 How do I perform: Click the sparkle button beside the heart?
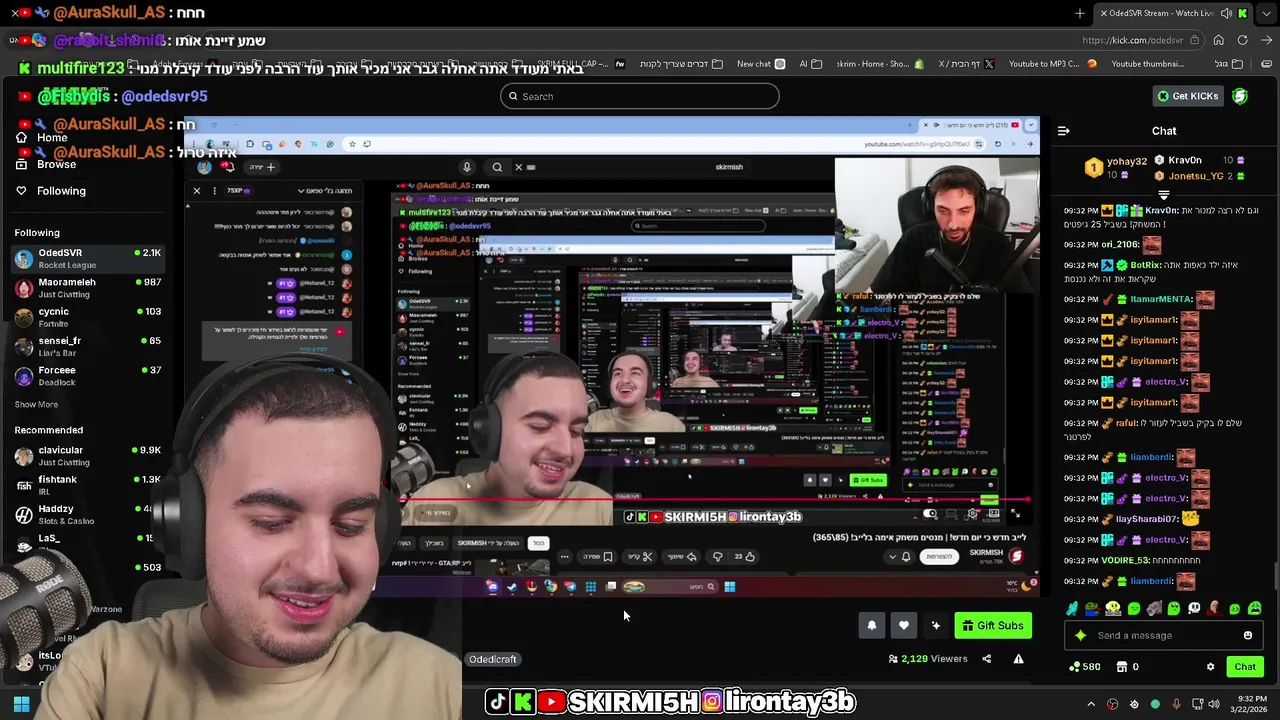coord(935,626)
